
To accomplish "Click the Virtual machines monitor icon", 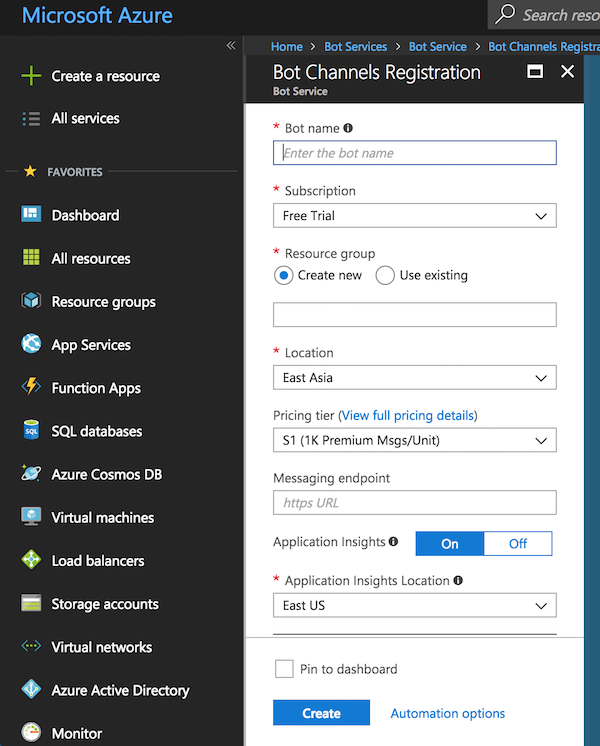I will (x=31, y=517).
